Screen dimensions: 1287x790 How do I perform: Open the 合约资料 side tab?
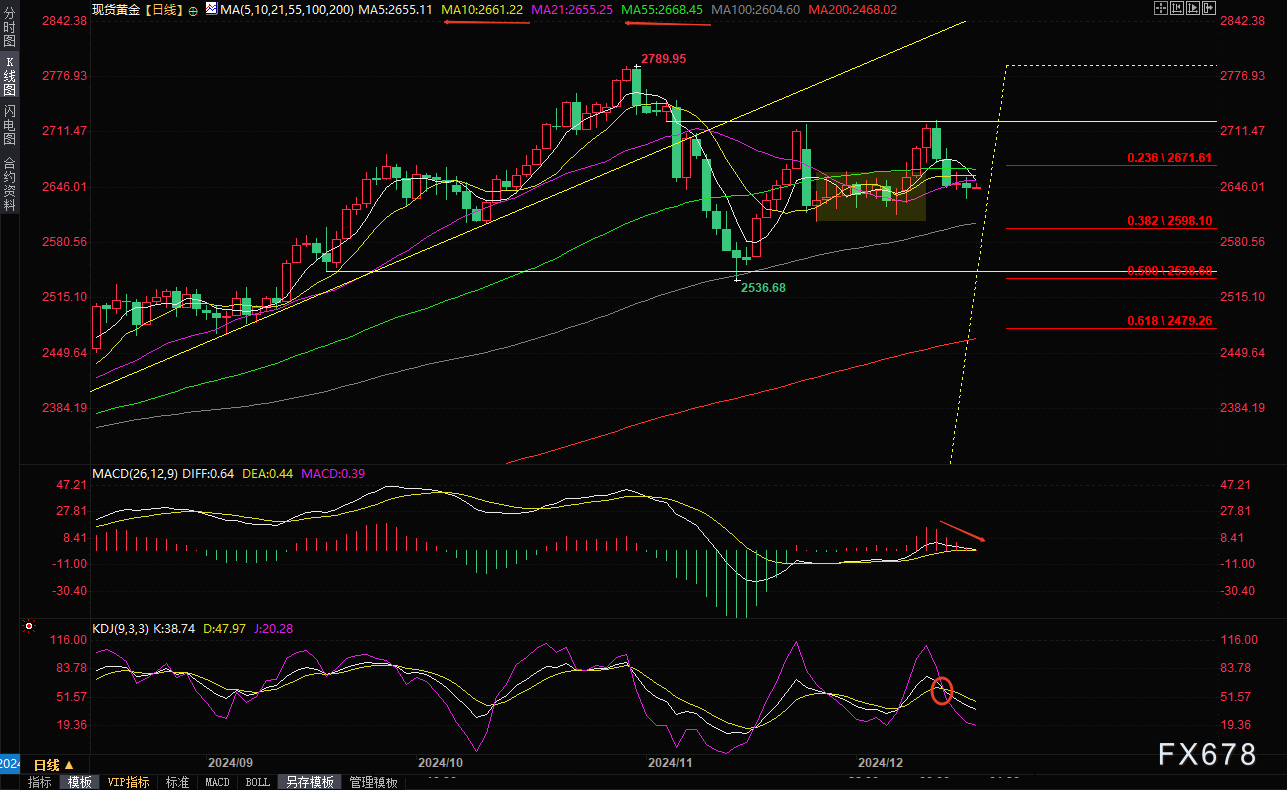click(x=9, y=183)
